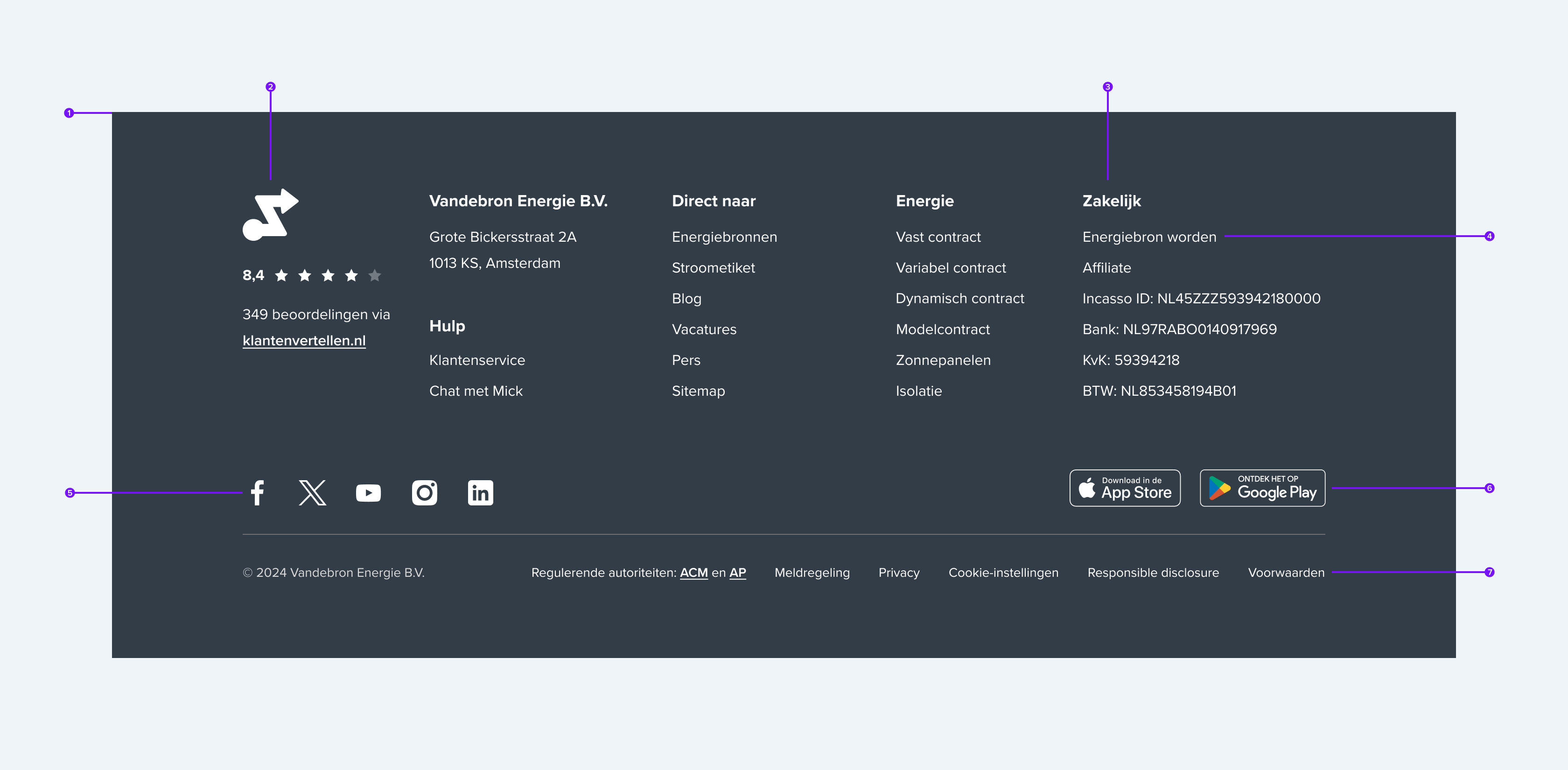Click the 'Vandebron Energie B.V.' heading
Viewport: 1568px width, 770px height.
(518, 201)
